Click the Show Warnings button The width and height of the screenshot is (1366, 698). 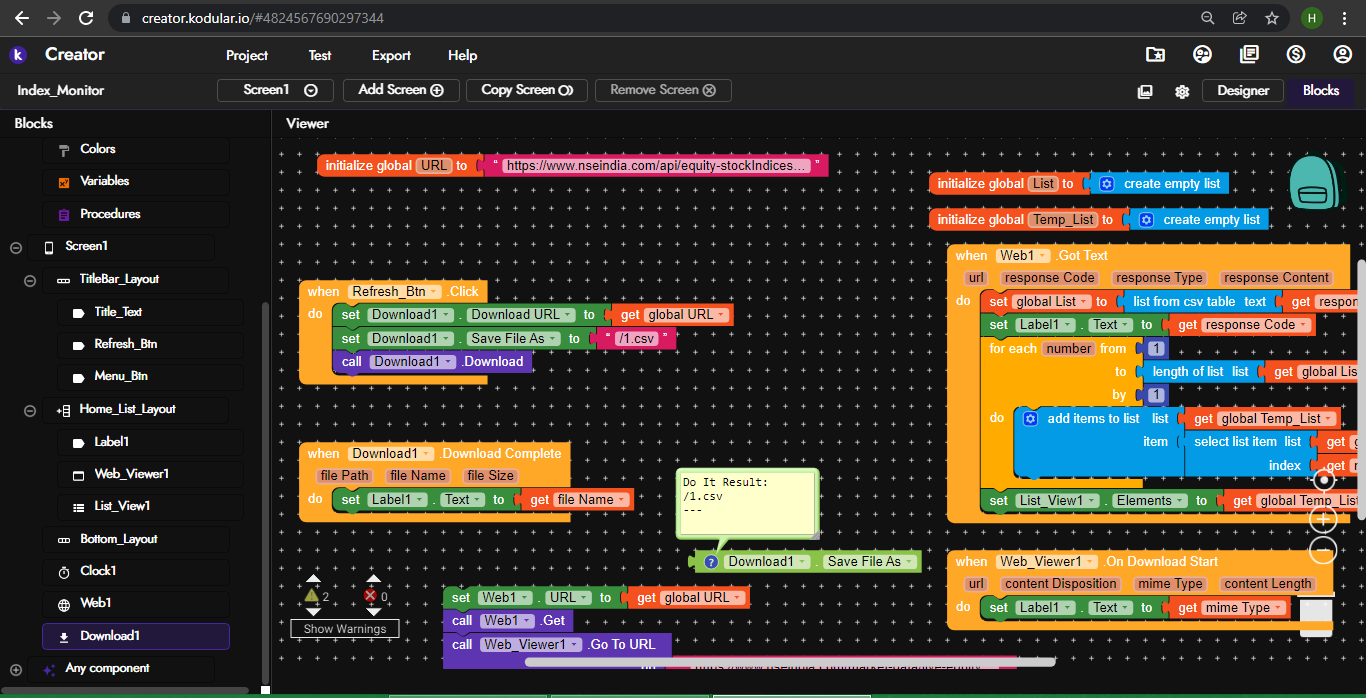[x=345, y=629]
